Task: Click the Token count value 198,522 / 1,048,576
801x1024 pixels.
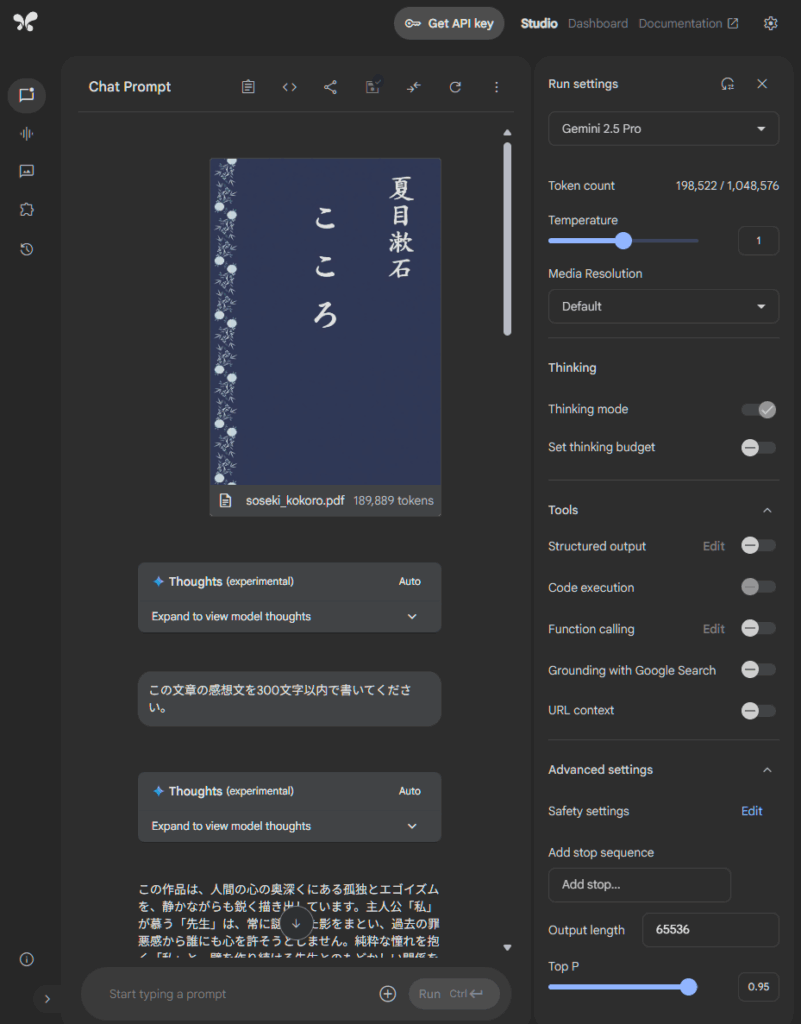Action: (x=727, y=185)
